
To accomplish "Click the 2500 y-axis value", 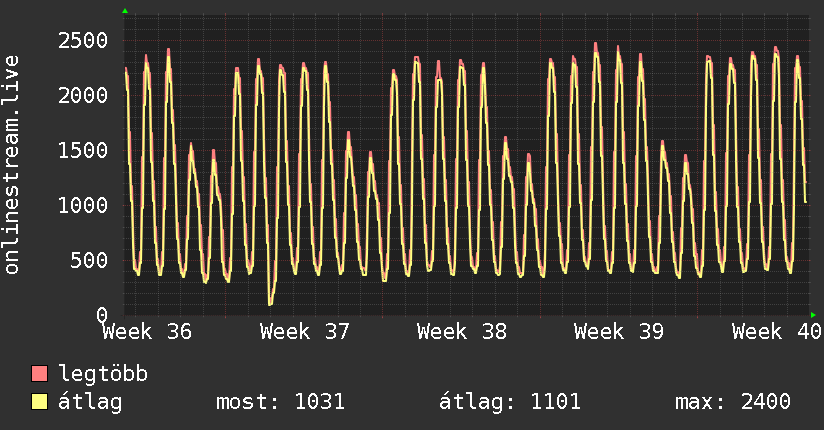I will click(83, 40).
